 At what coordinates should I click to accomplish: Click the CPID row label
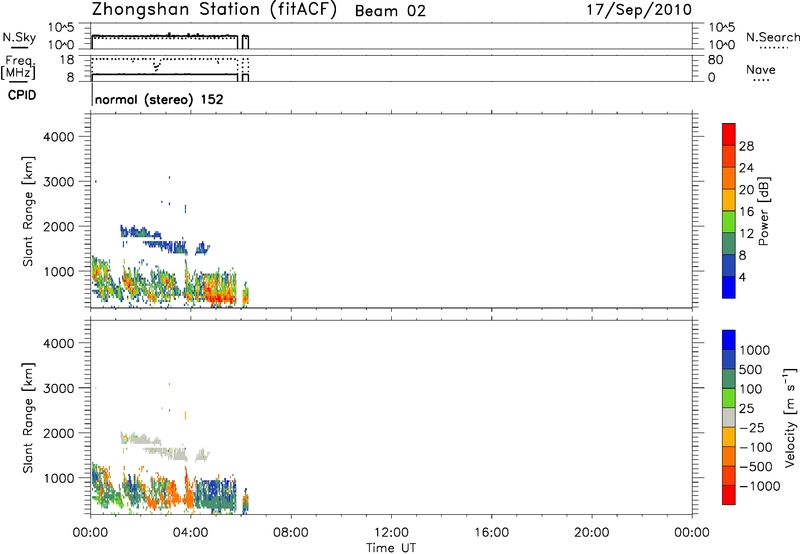click(22, 95)
